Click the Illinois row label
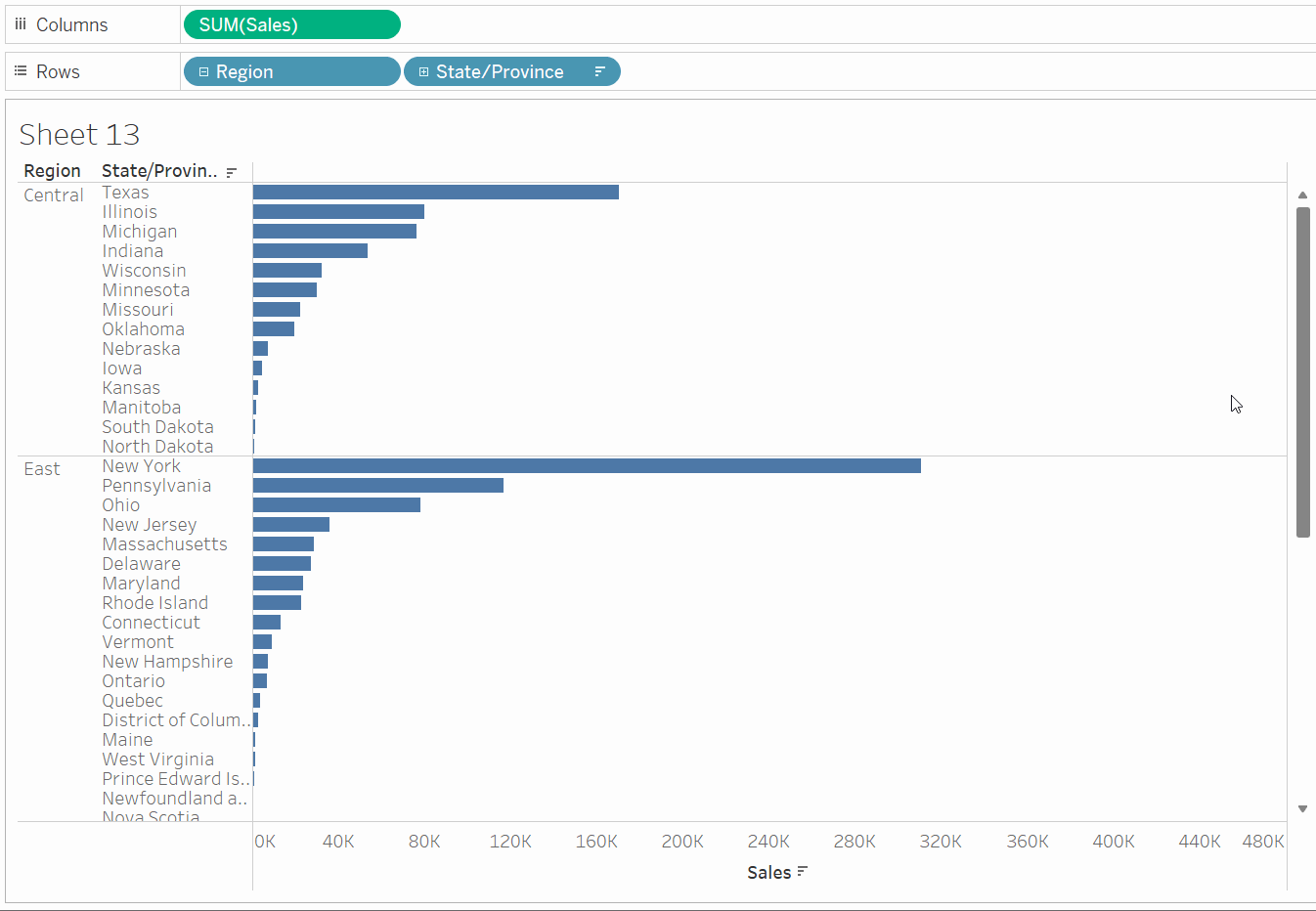This screenshot has width=1316, height=911. [x=129, y=212]
